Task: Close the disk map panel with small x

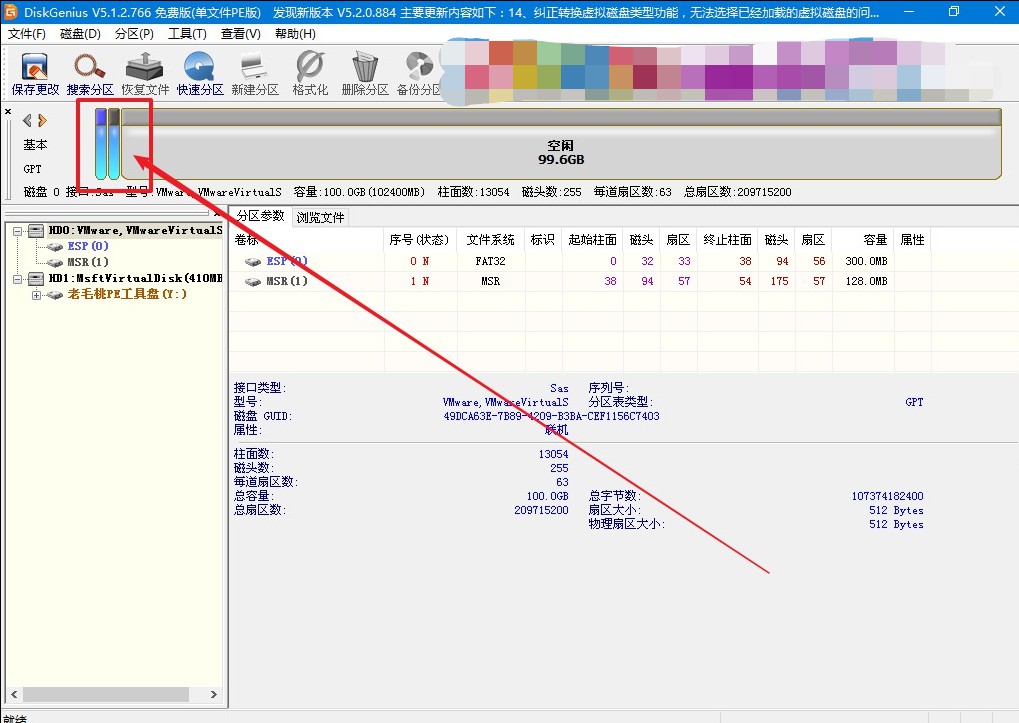Action: tap(8, 112)
